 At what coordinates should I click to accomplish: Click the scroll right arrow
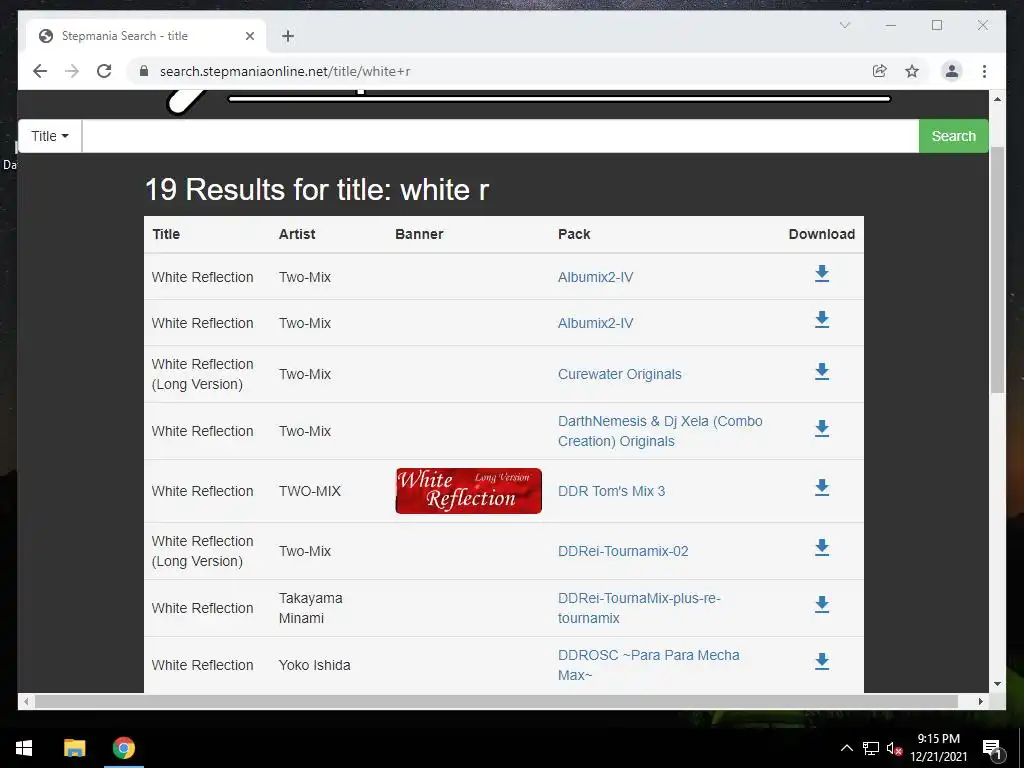pyautogui.click(x=980, y=701)
